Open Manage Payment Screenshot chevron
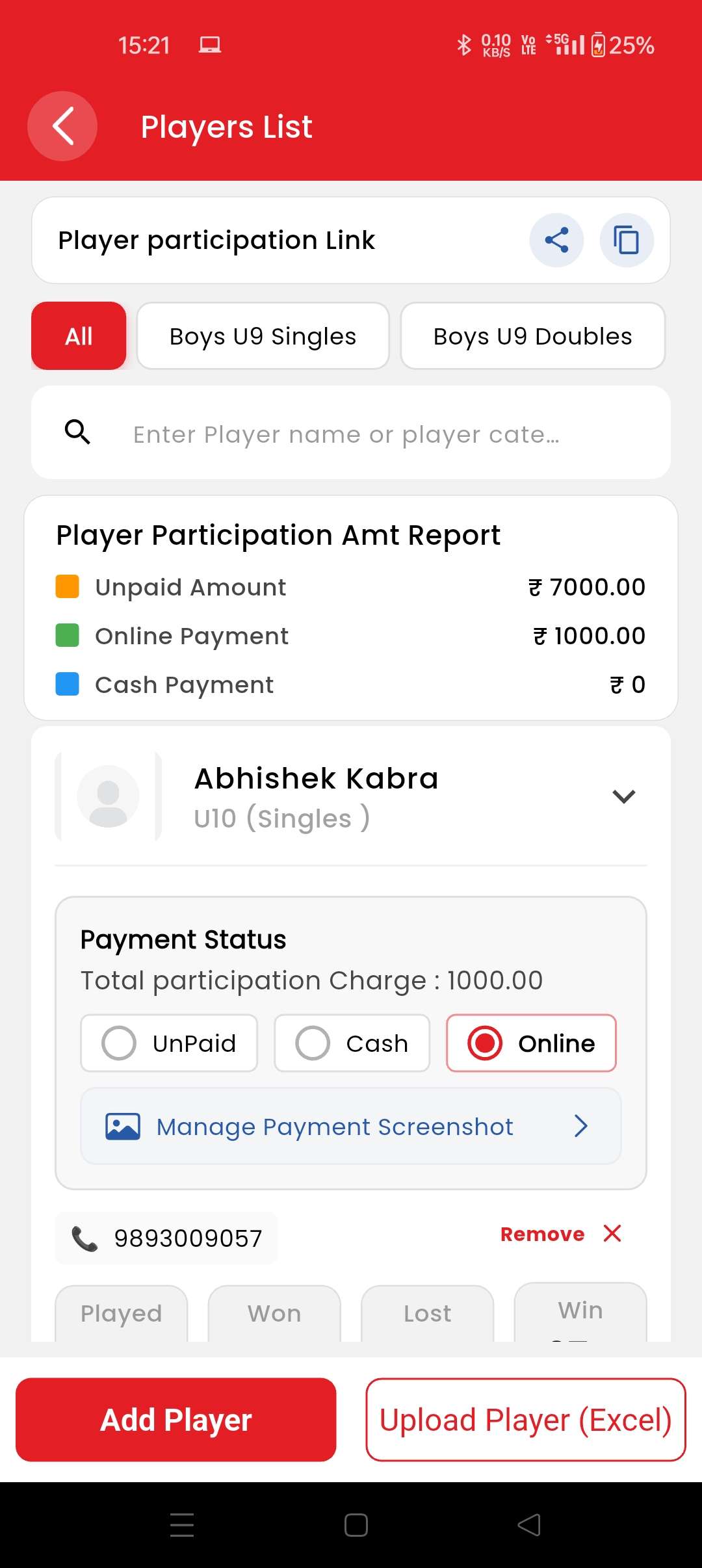This screenshot has width=702, height=1568. (x=581, y=1126)
